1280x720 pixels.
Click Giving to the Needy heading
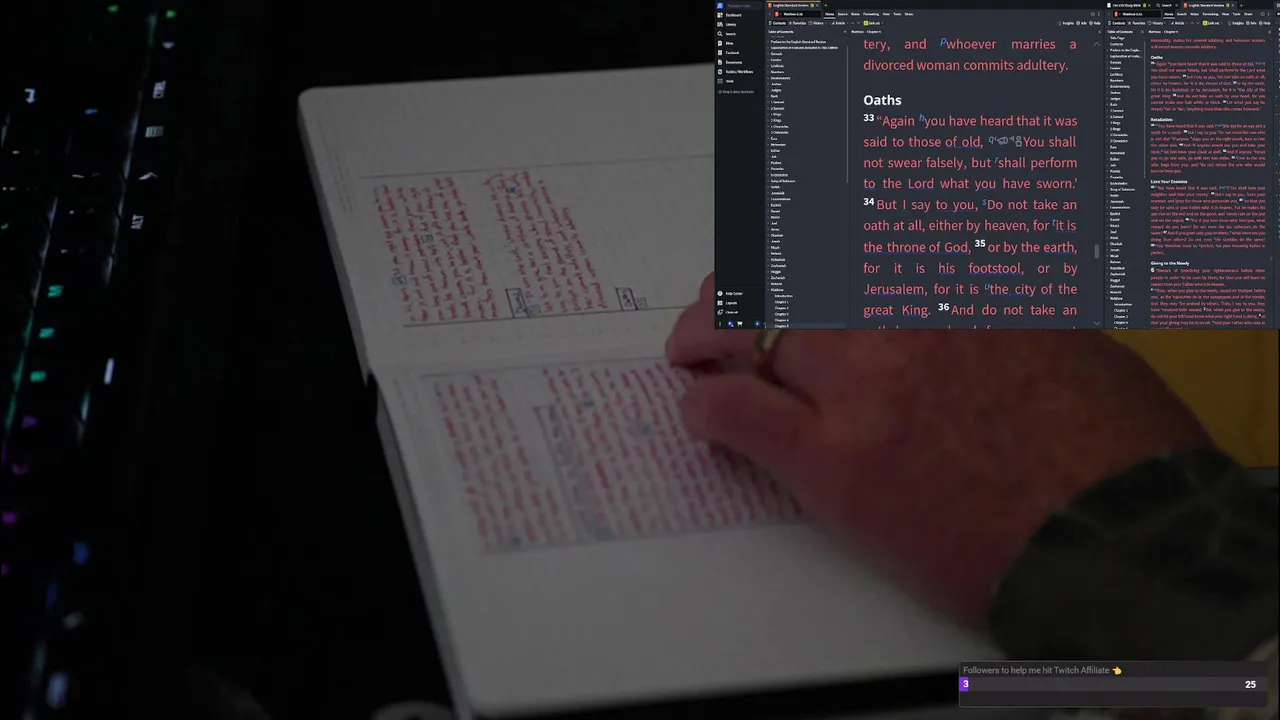pos(1169,263)
